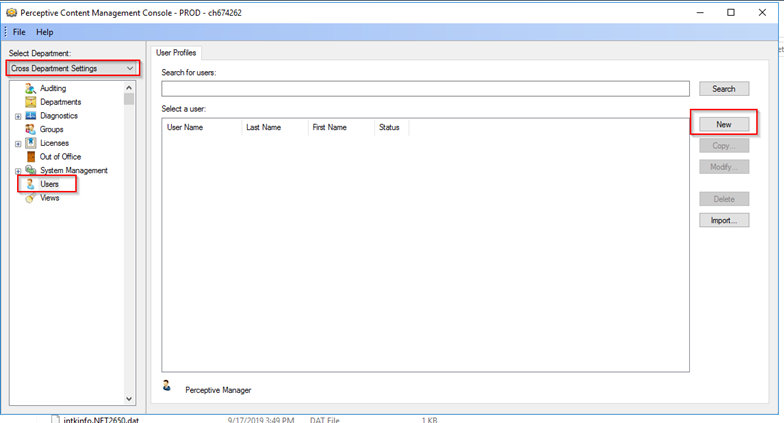Click the New user button

click(x=724, y=124)
